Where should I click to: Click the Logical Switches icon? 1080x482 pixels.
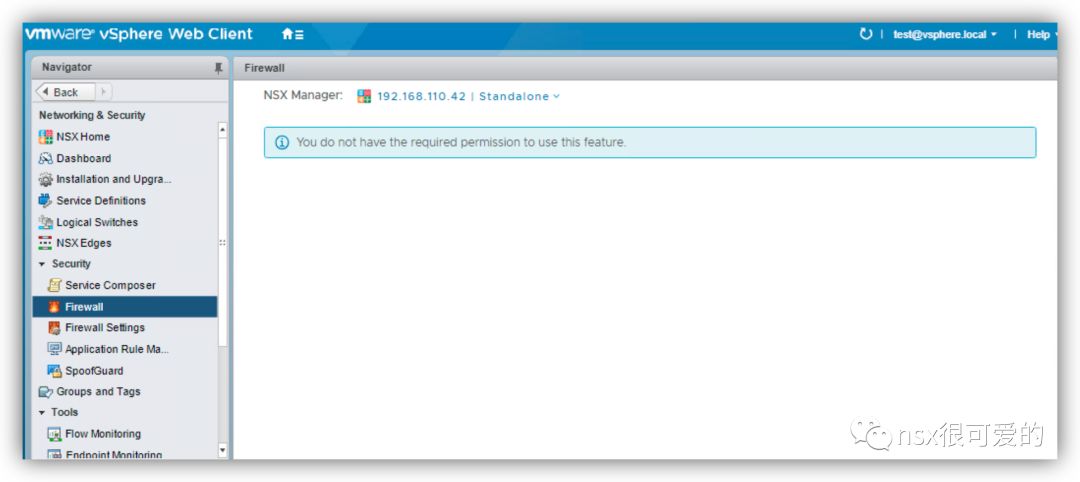point(45,222)
